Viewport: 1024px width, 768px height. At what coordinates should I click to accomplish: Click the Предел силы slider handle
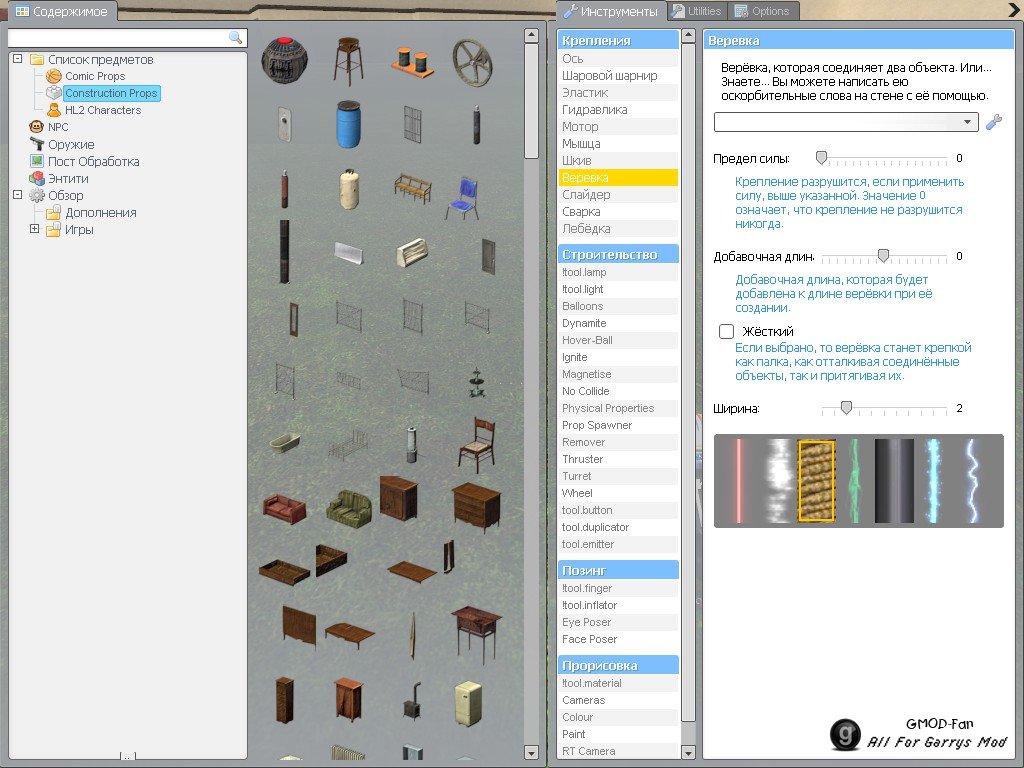pyautogui.click(x=822, y=157)
